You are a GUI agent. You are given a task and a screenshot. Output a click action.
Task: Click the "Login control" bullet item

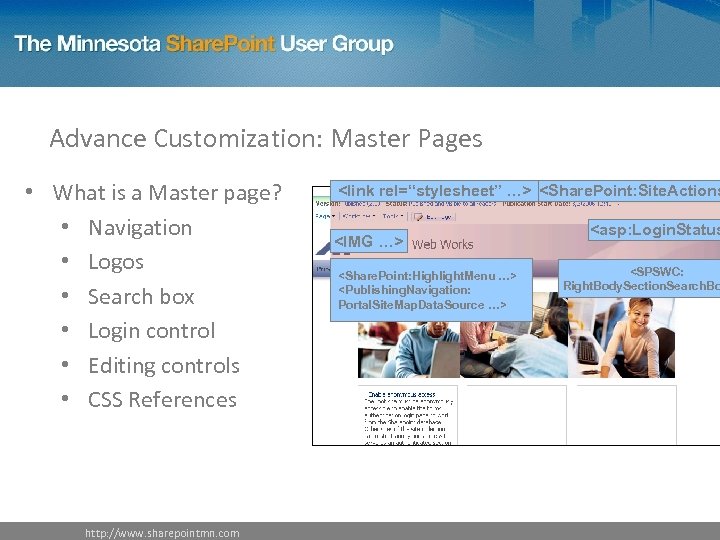[152, 331]
